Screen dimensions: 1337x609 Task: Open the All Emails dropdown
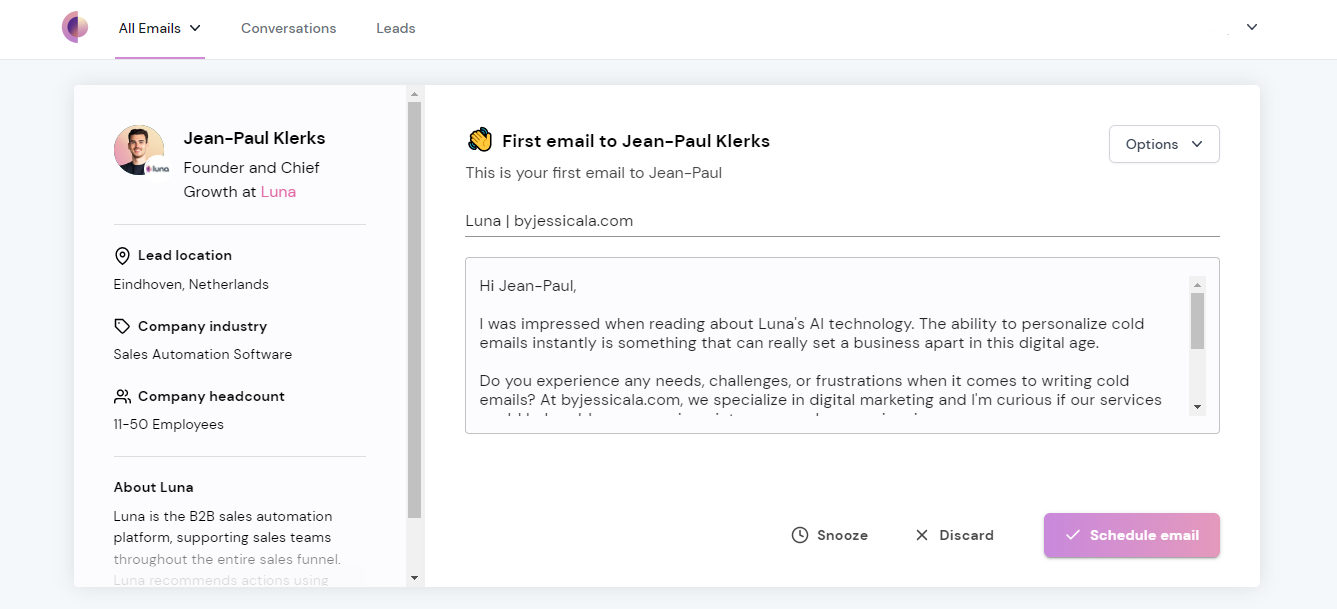pyautogui.click(x=160, y=28)
